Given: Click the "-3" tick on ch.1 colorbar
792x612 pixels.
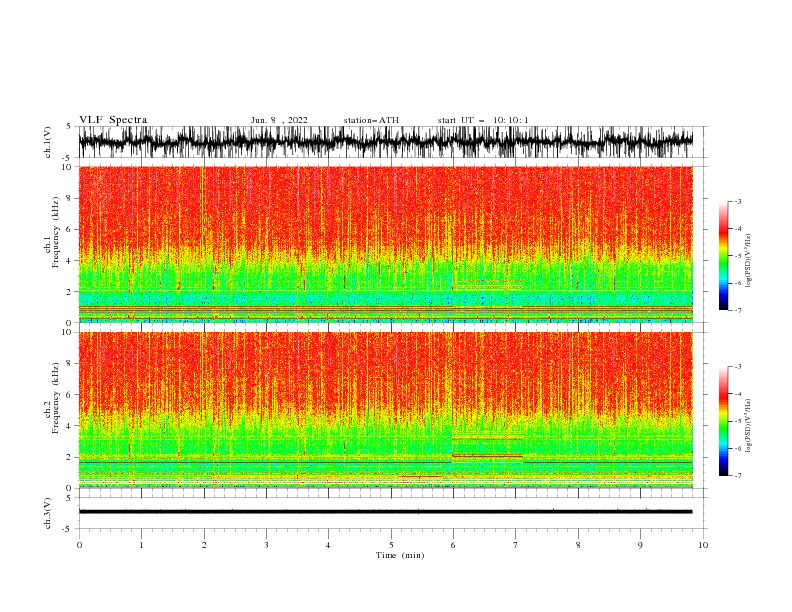Looking at the screenshot, I should (738, 201).
